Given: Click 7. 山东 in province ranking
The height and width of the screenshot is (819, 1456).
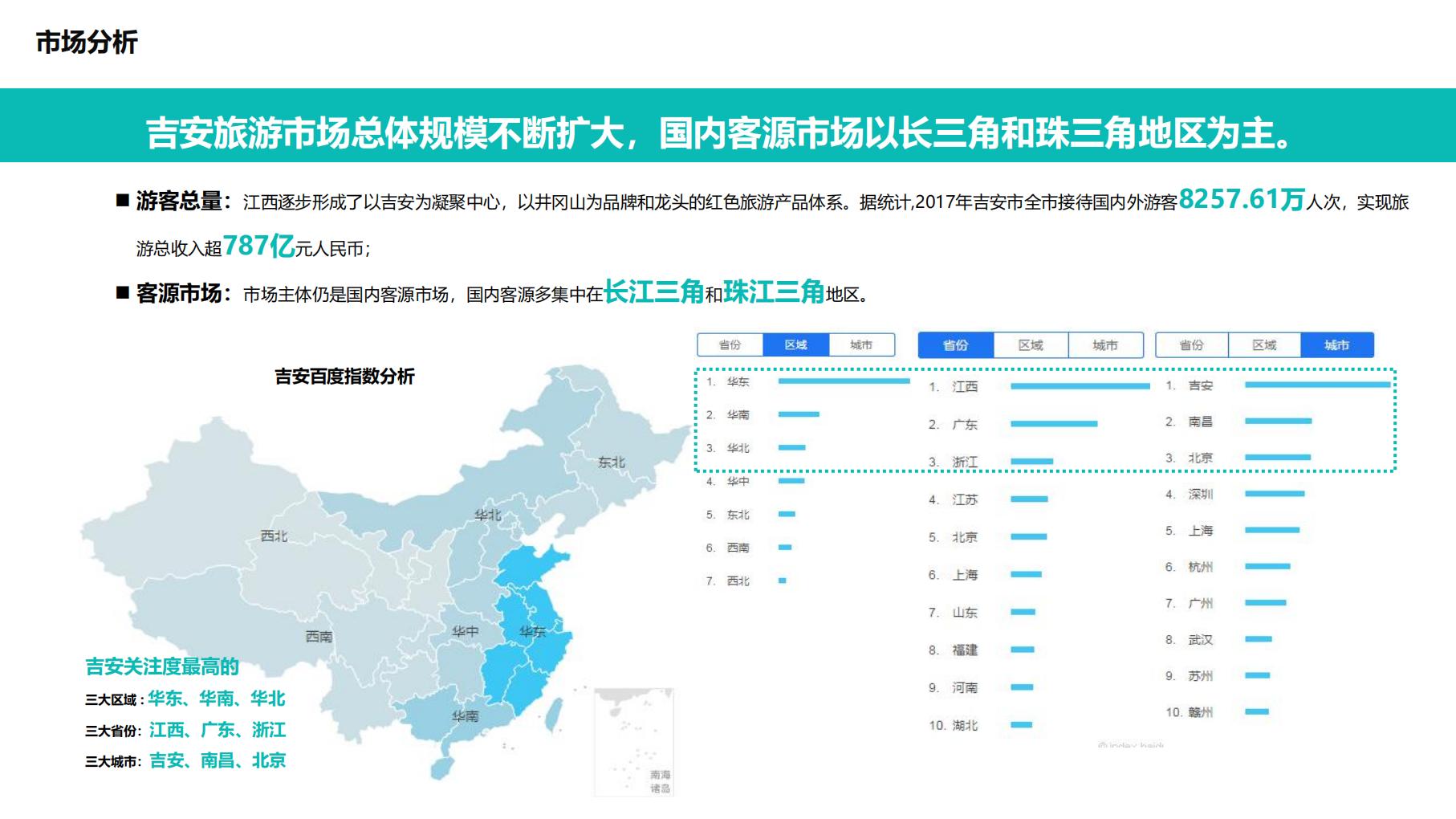Looking at the screenshot, I should (954, 613).
